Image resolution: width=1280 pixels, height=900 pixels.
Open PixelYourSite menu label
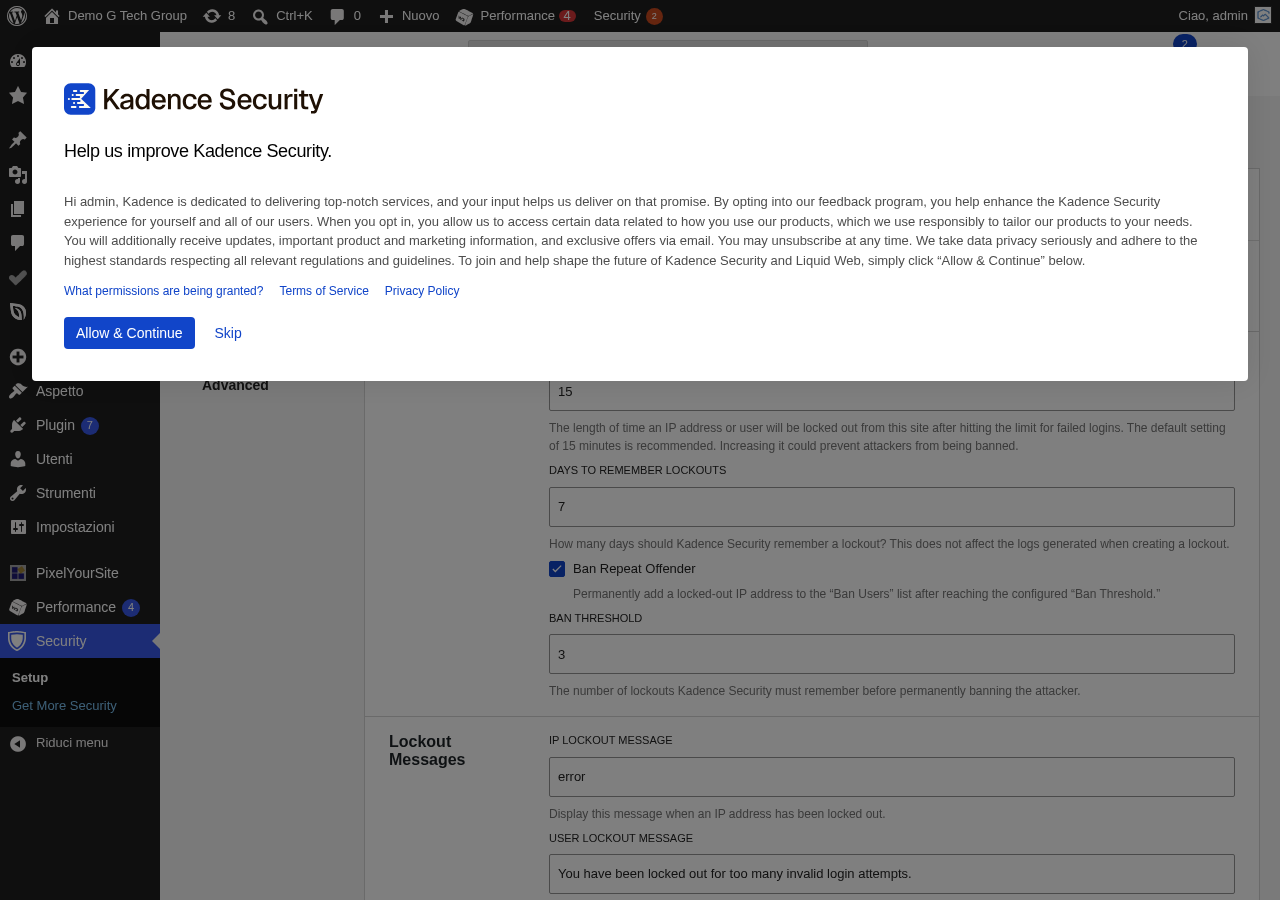(x=77, y=573)
